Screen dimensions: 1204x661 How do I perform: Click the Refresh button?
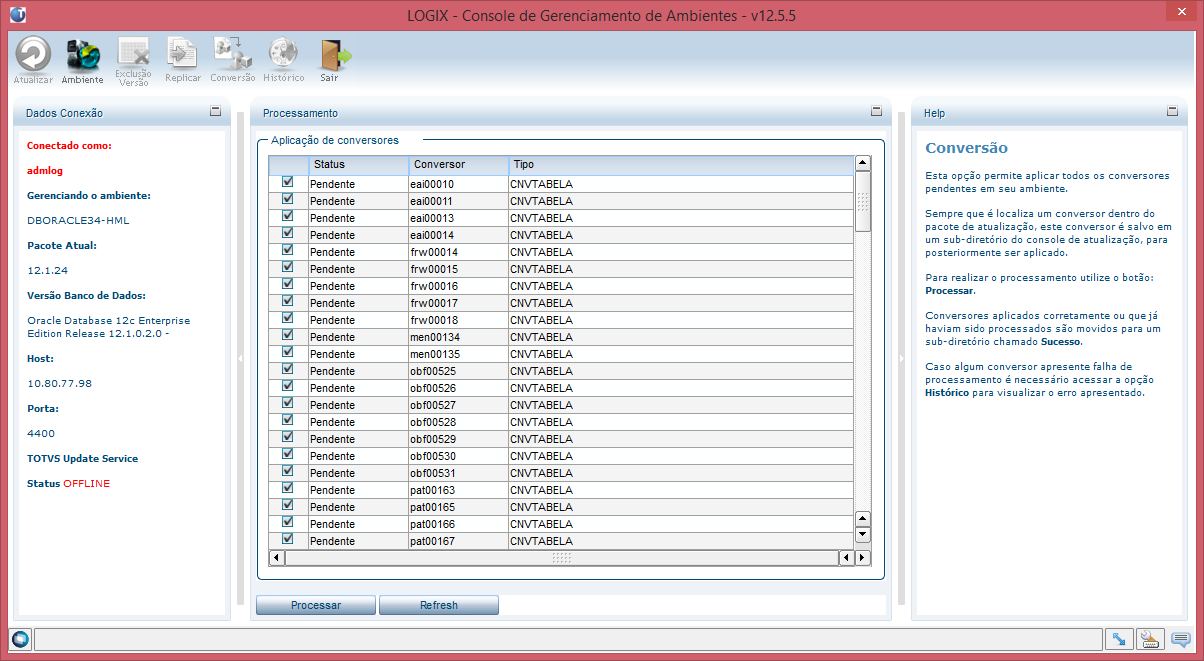(x=439, y=605)
